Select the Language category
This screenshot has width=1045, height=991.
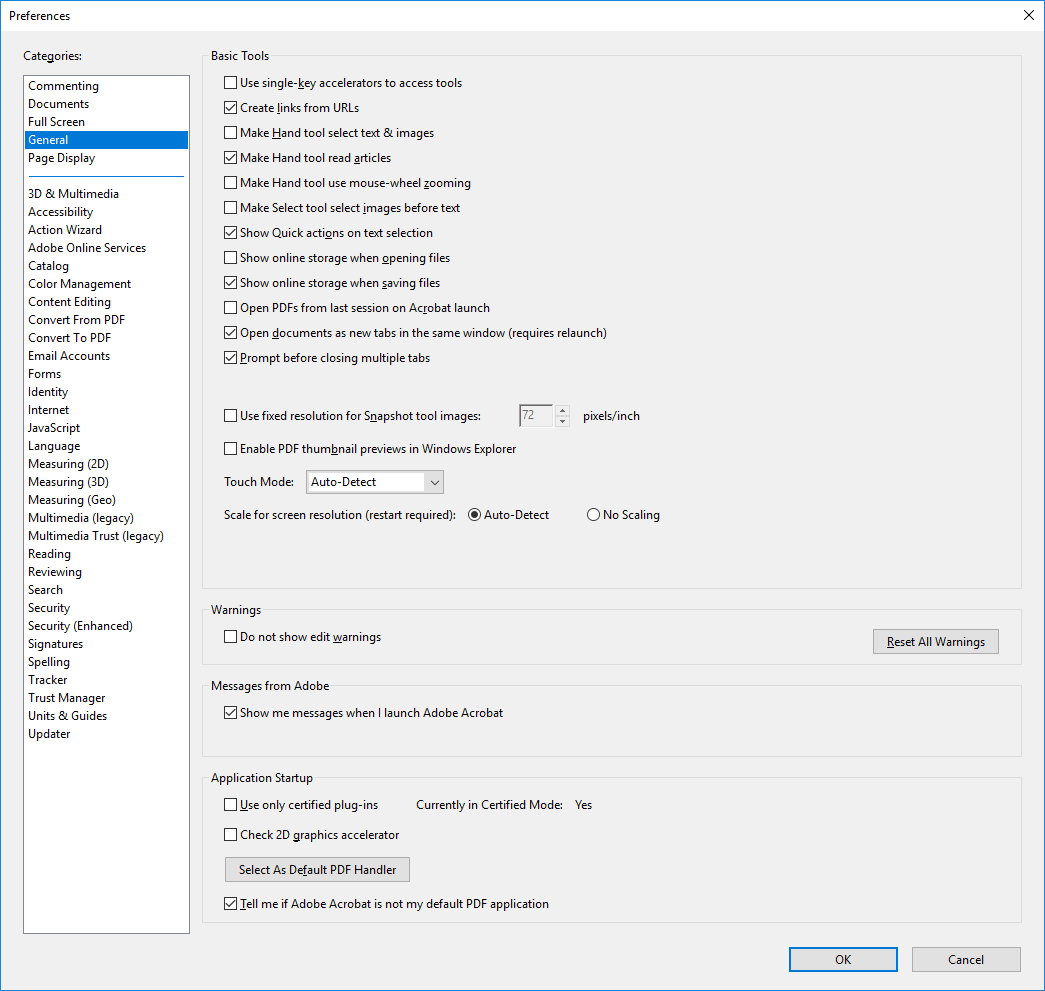(107, 446)
